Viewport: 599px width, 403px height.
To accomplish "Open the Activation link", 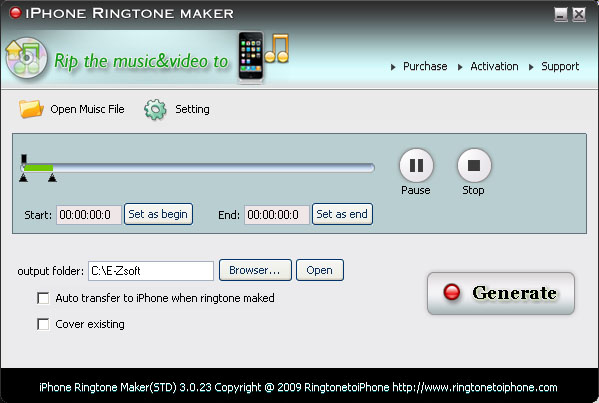I will tap(494, 66).
